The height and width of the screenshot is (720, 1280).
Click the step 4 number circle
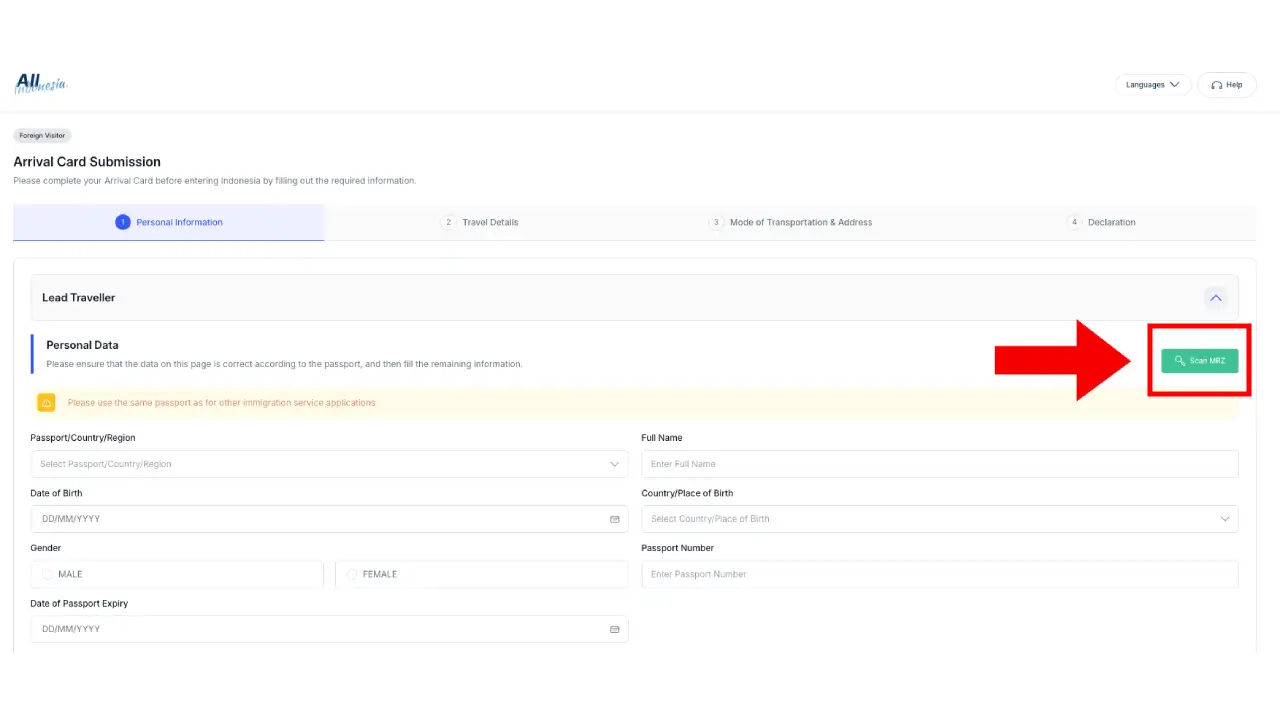[1074, 222]
